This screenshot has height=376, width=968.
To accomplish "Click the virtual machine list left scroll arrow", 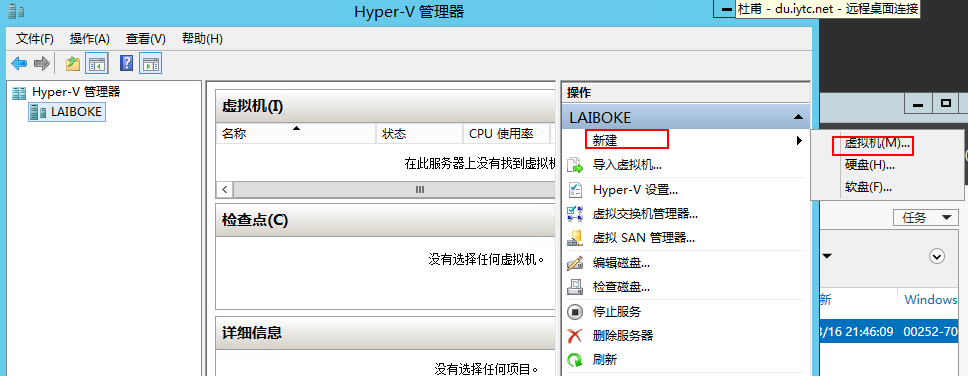I will tap(225, 190).
